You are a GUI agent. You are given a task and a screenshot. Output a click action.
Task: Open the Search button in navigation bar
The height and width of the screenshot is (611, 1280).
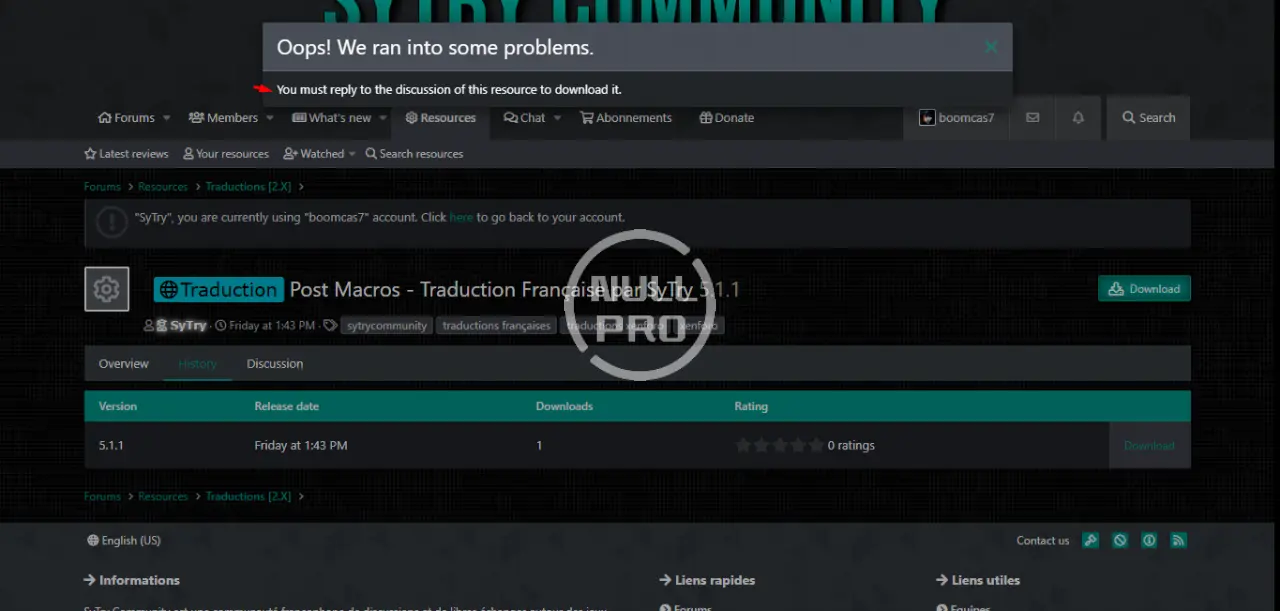pyautogui.click(x=1148, y=118)
